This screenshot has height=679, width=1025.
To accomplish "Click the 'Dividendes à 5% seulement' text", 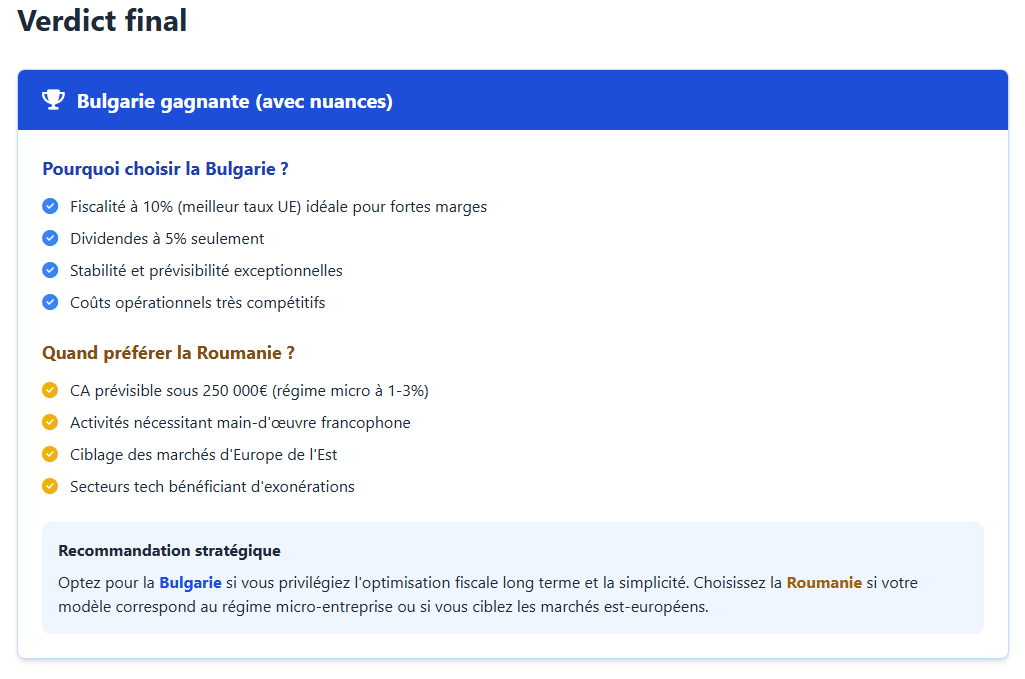I will click(x=167, y=239).
